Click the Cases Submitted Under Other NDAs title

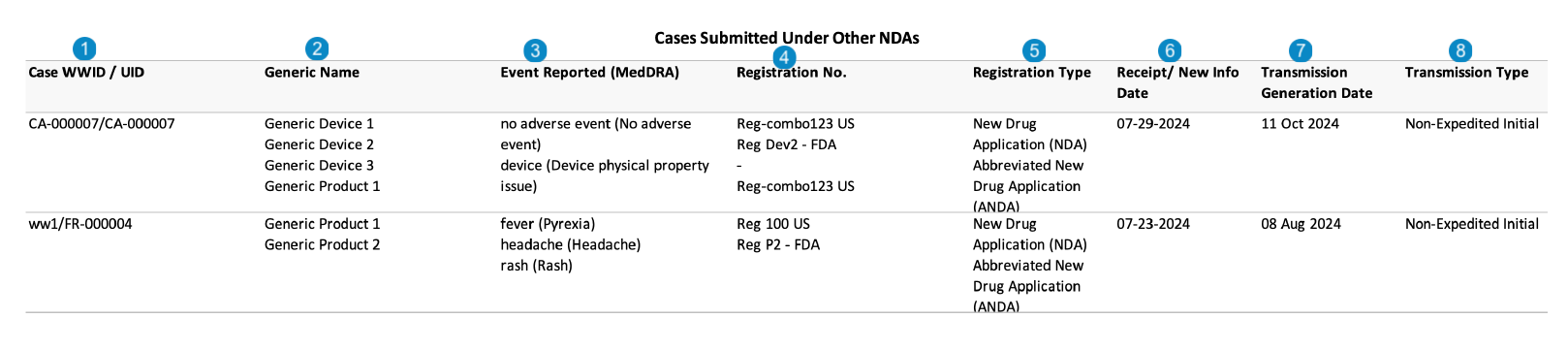coord(787,38)
